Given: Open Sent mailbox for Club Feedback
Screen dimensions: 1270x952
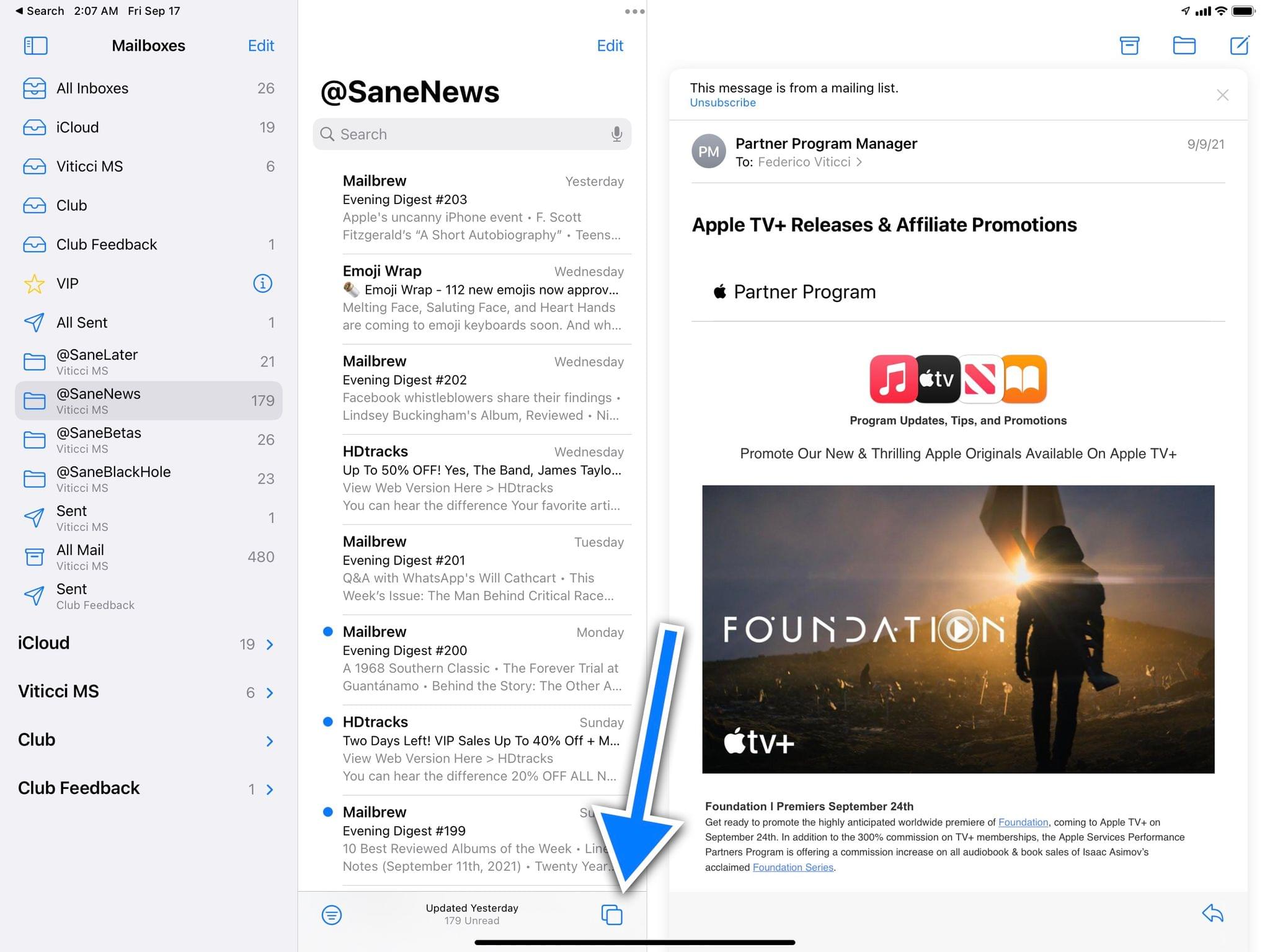Looking at the screenshot, I should pyautogui.click(x=149, y=596).
